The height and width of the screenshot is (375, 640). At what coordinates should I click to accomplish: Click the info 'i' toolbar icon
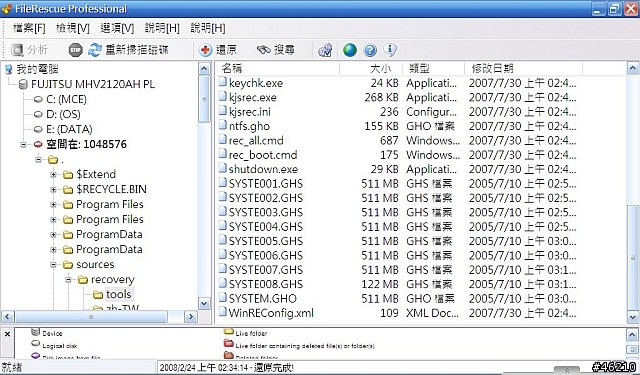click(x=390, y=50)
